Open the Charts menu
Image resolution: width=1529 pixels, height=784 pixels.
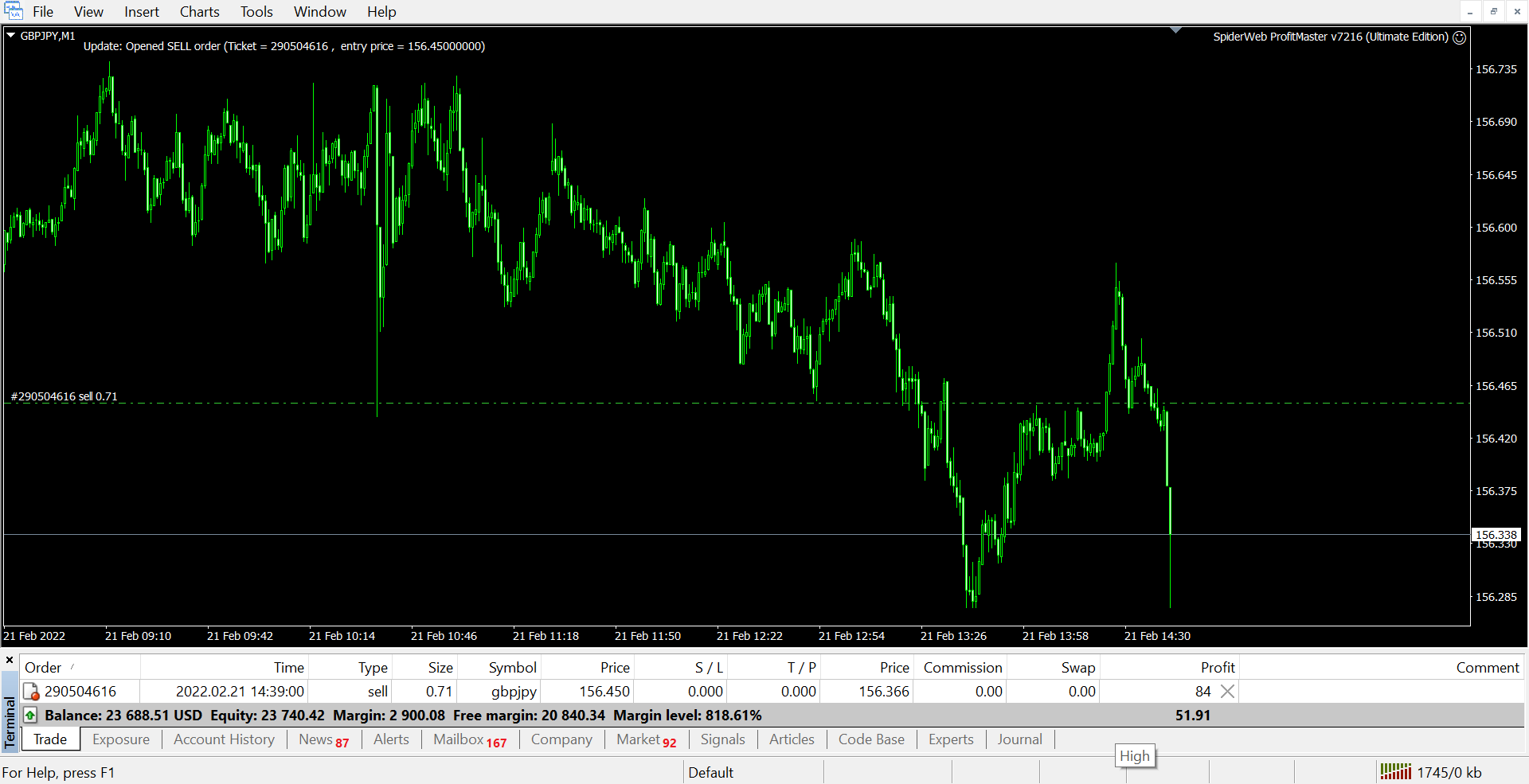pyautogui.click(x=199, y=12)
